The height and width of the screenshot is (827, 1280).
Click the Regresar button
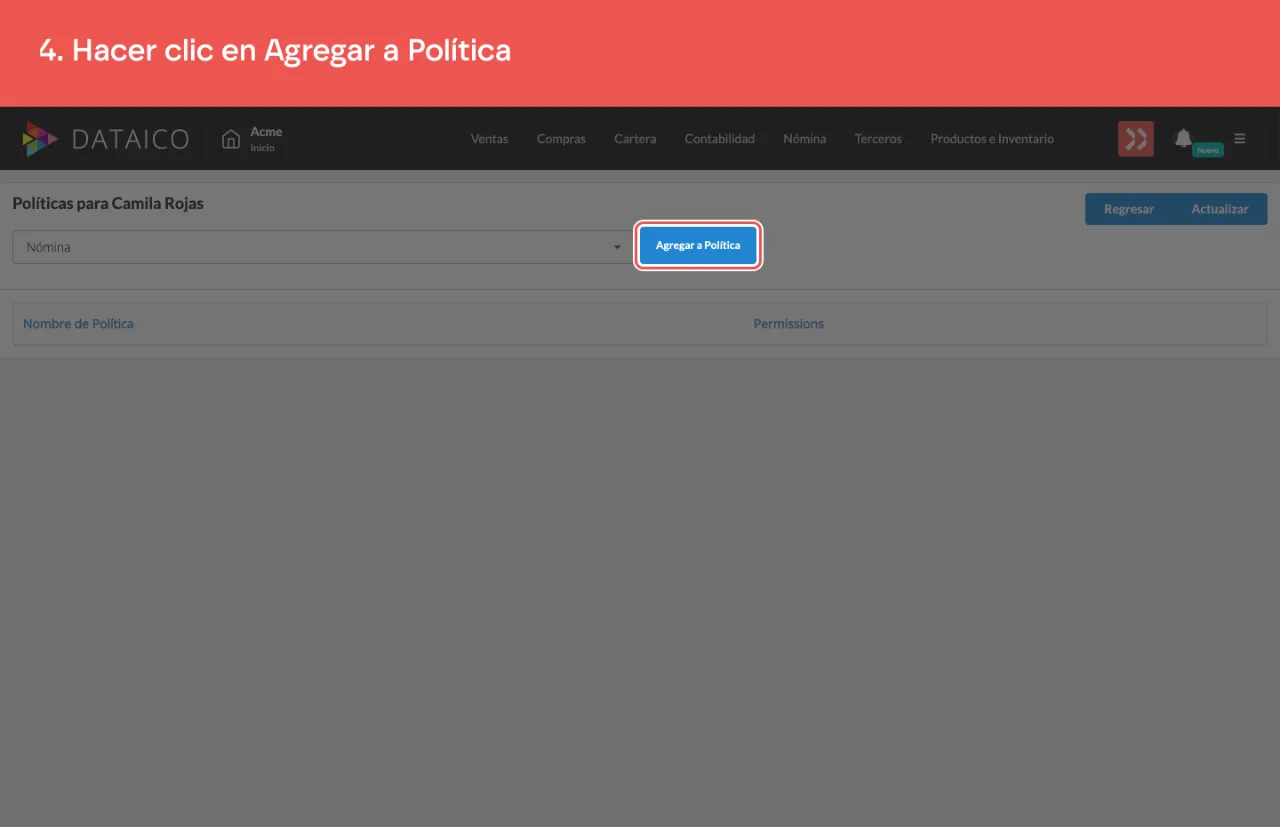click(x=1129, y=209)
